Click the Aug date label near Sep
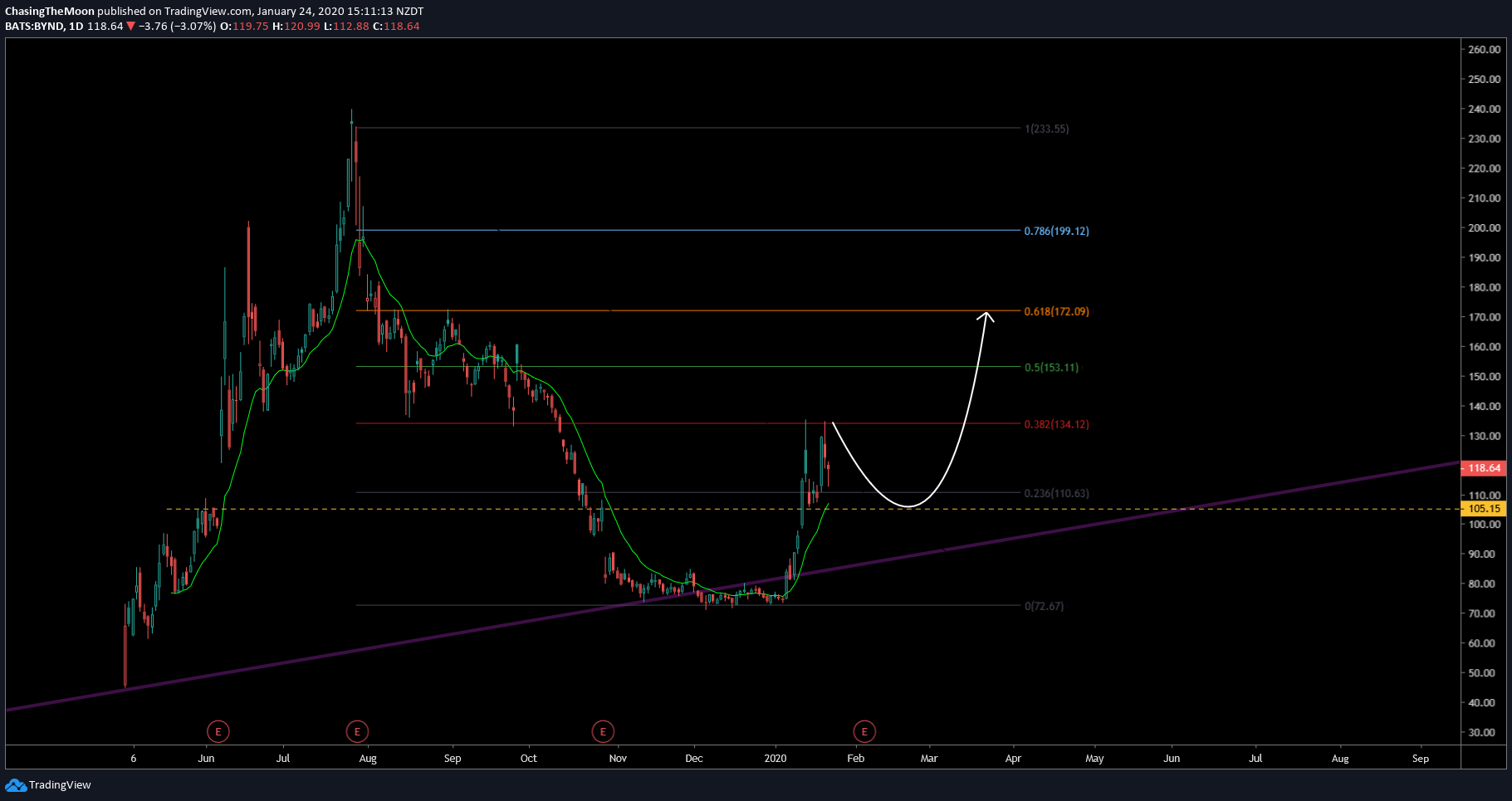 click(x=1340, y=758)
